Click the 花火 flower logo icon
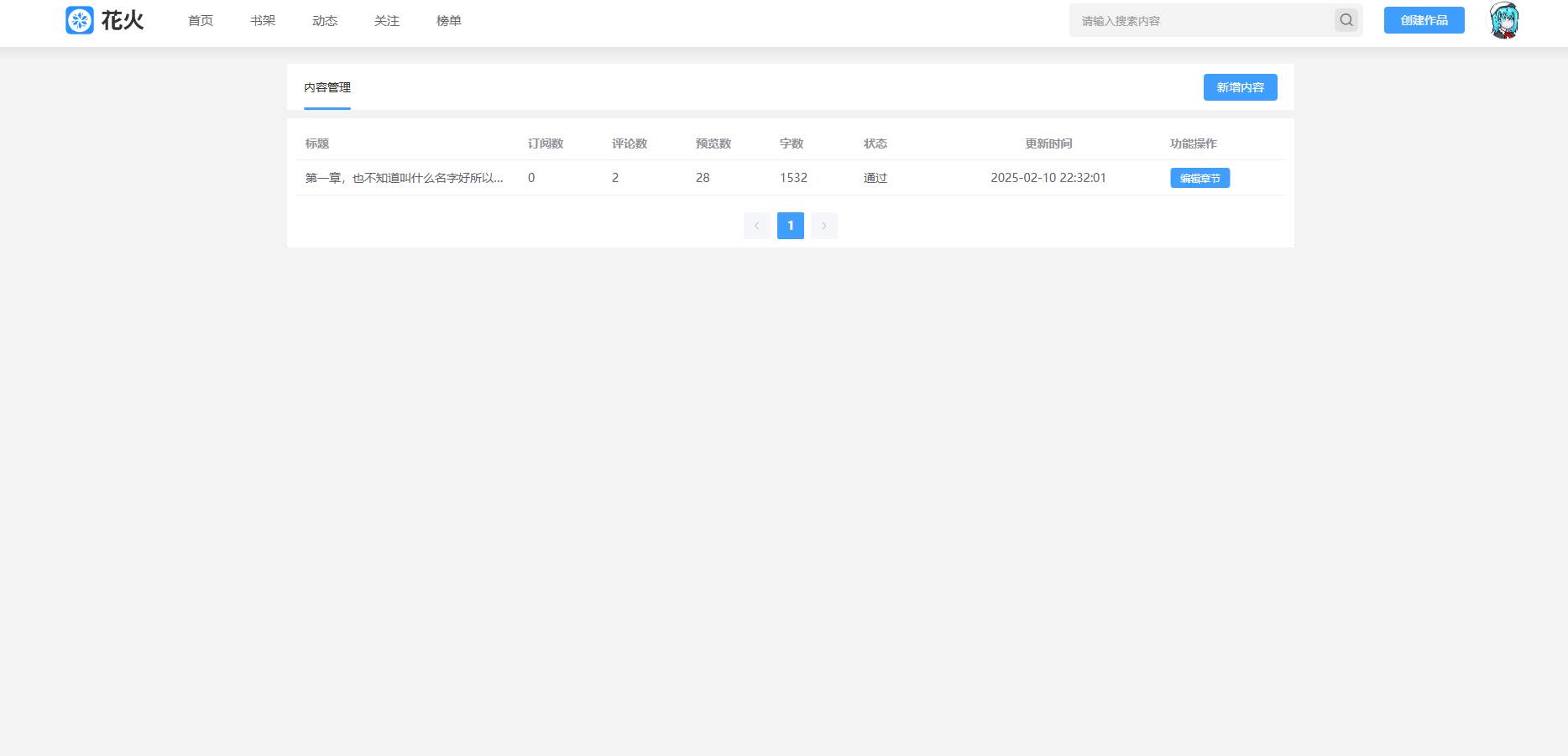 [x=80, y=20]
